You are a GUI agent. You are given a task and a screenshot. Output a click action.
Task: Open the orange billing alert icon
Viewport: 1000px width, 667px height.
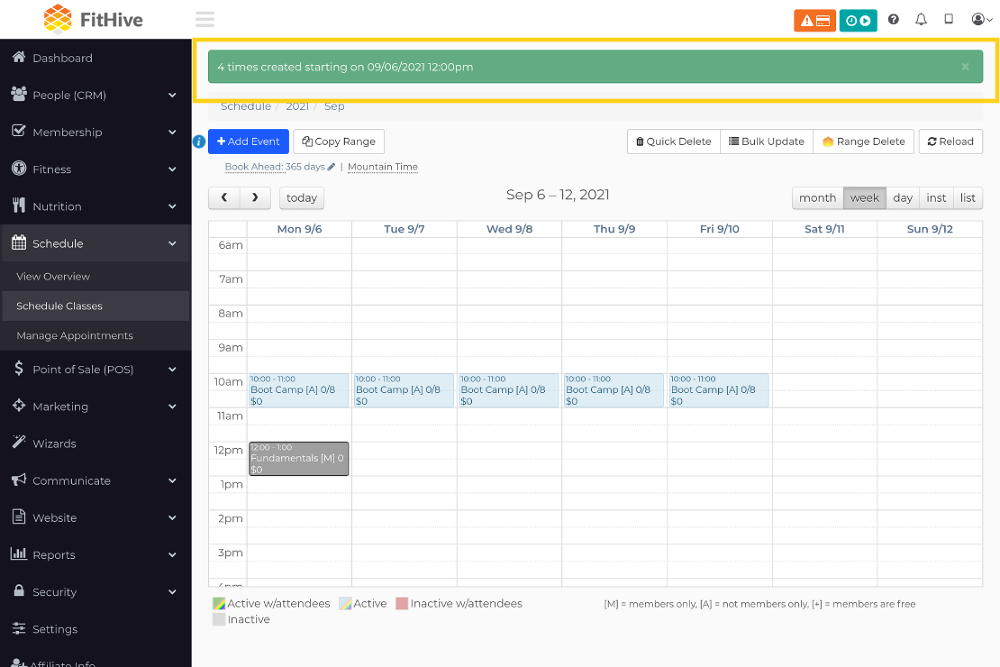pyautogui.click(x=814, y=20)
